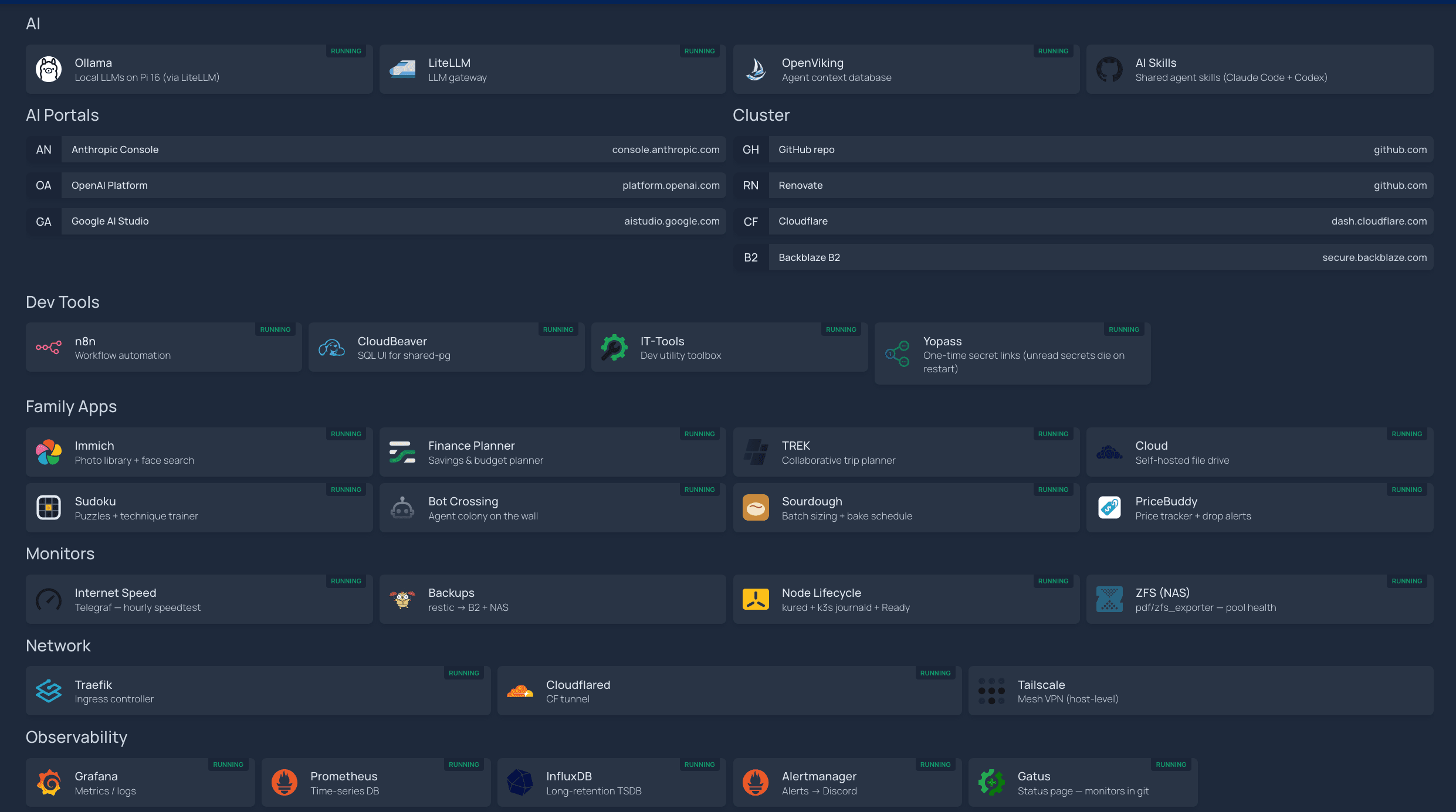Click the LiteLLM train icon

[402, 70]
